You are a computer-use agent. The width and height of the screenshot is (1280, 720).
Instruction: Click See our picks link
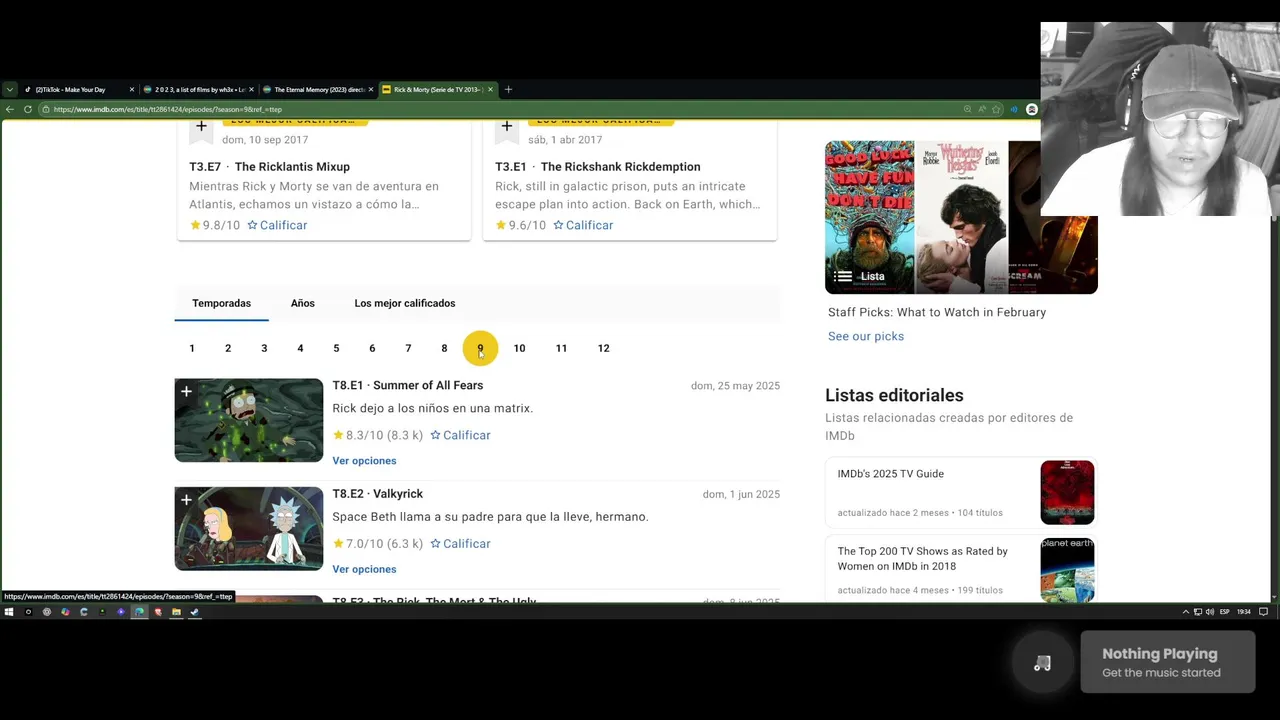[866, 336]
